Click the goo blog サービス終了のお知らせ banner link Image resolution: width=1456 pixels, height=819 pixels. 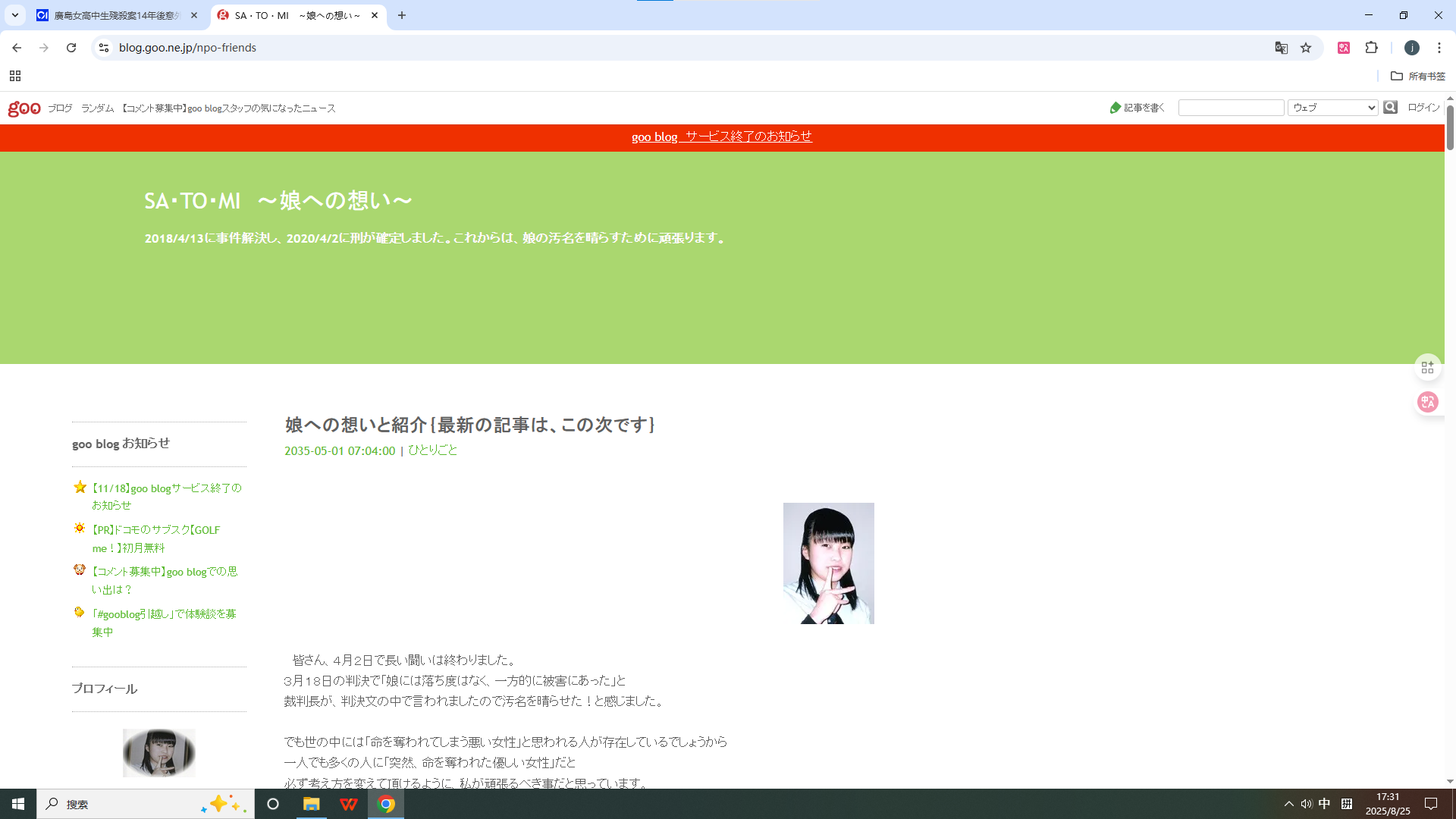point(721,136)
